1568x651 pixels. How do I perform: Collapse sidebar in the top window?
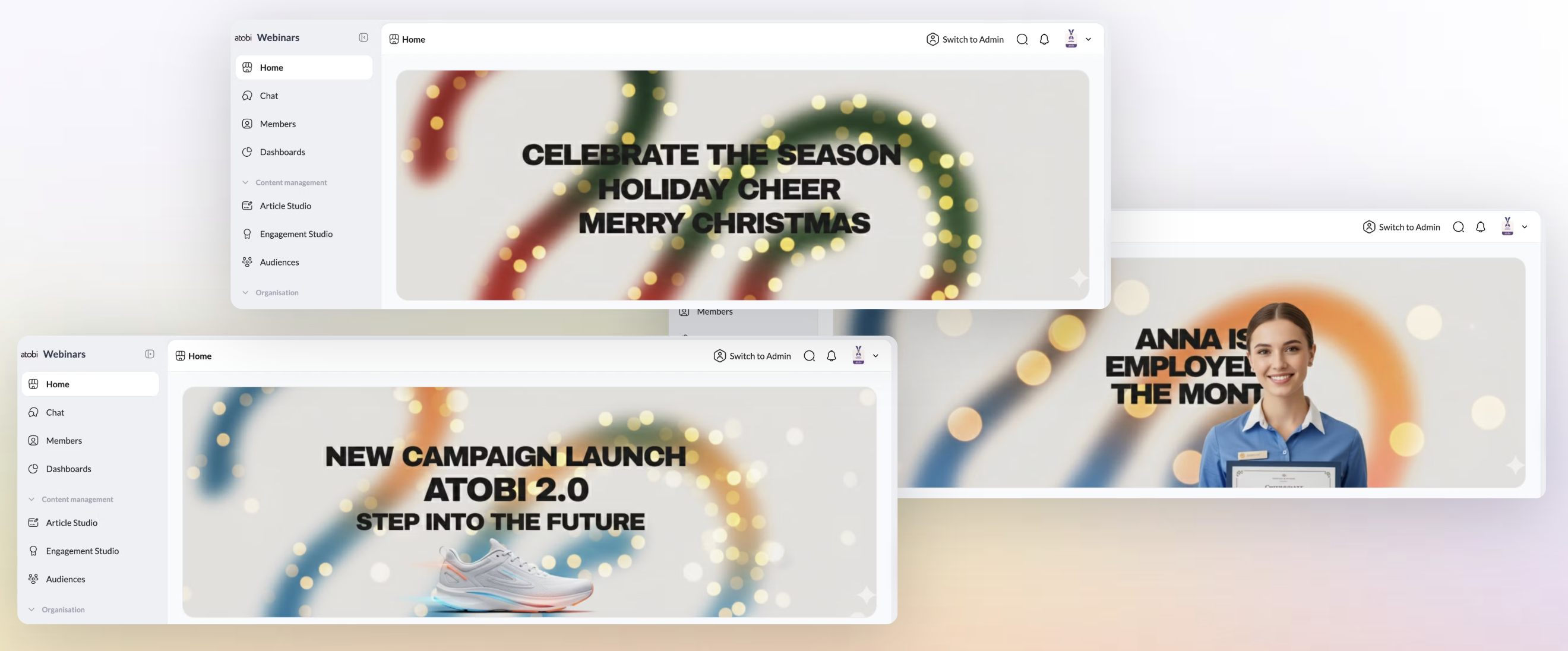(363, 38)
